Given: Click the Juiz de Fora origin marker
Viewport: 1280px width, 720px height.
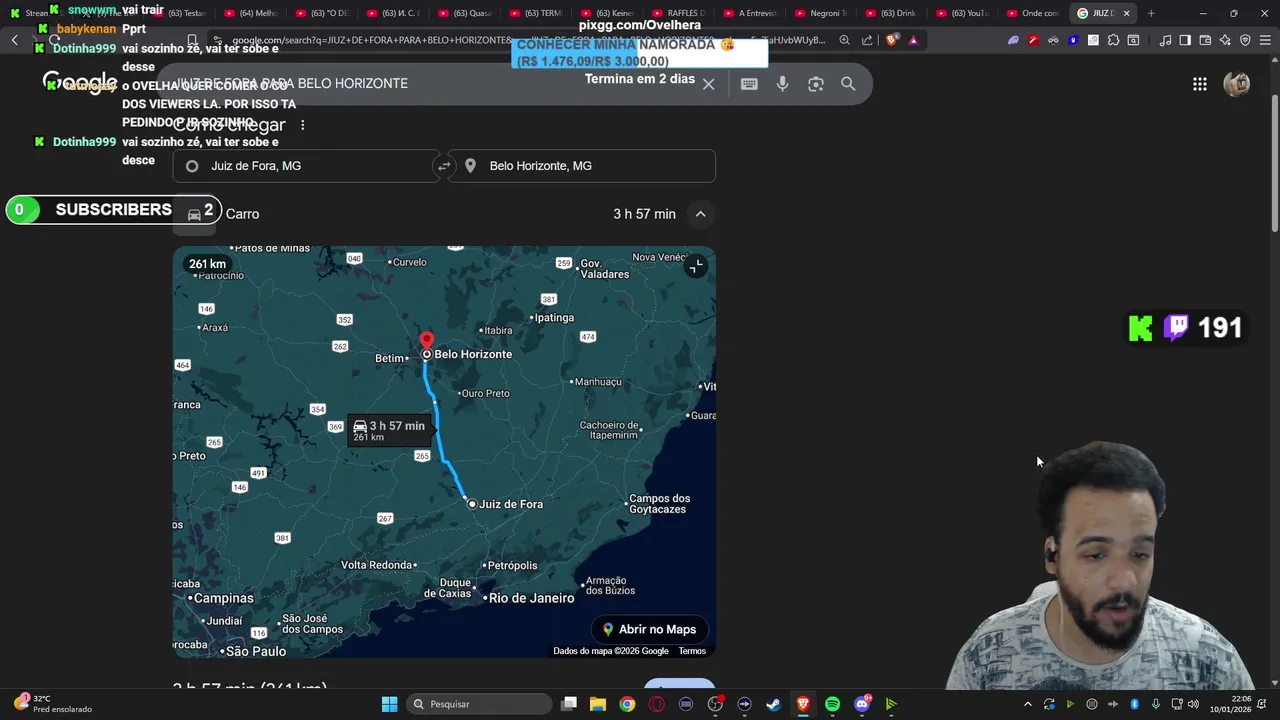Looking at the screenshot, I should point(472,504).
